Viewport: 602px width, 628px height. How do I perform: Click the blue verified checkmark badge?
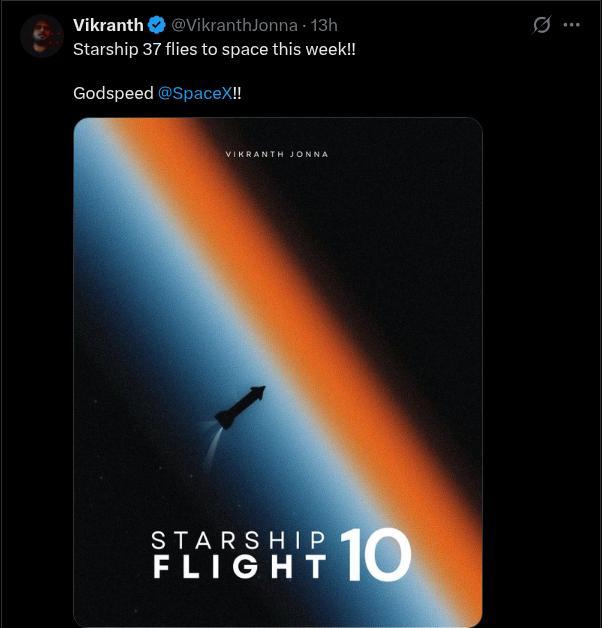click(x=157, y=25)
